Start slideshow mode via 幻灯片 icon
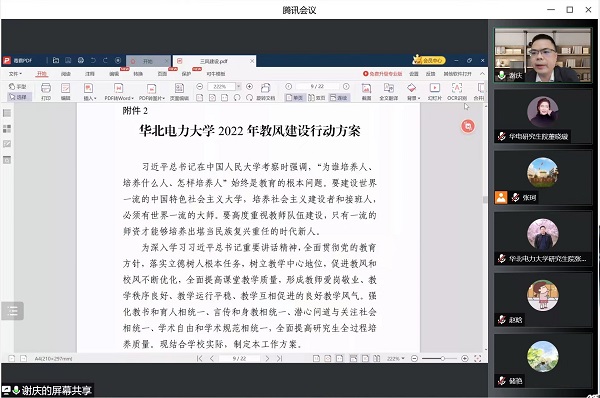Image resolution: width=600 pixels, height=398 pixels. 435,91
